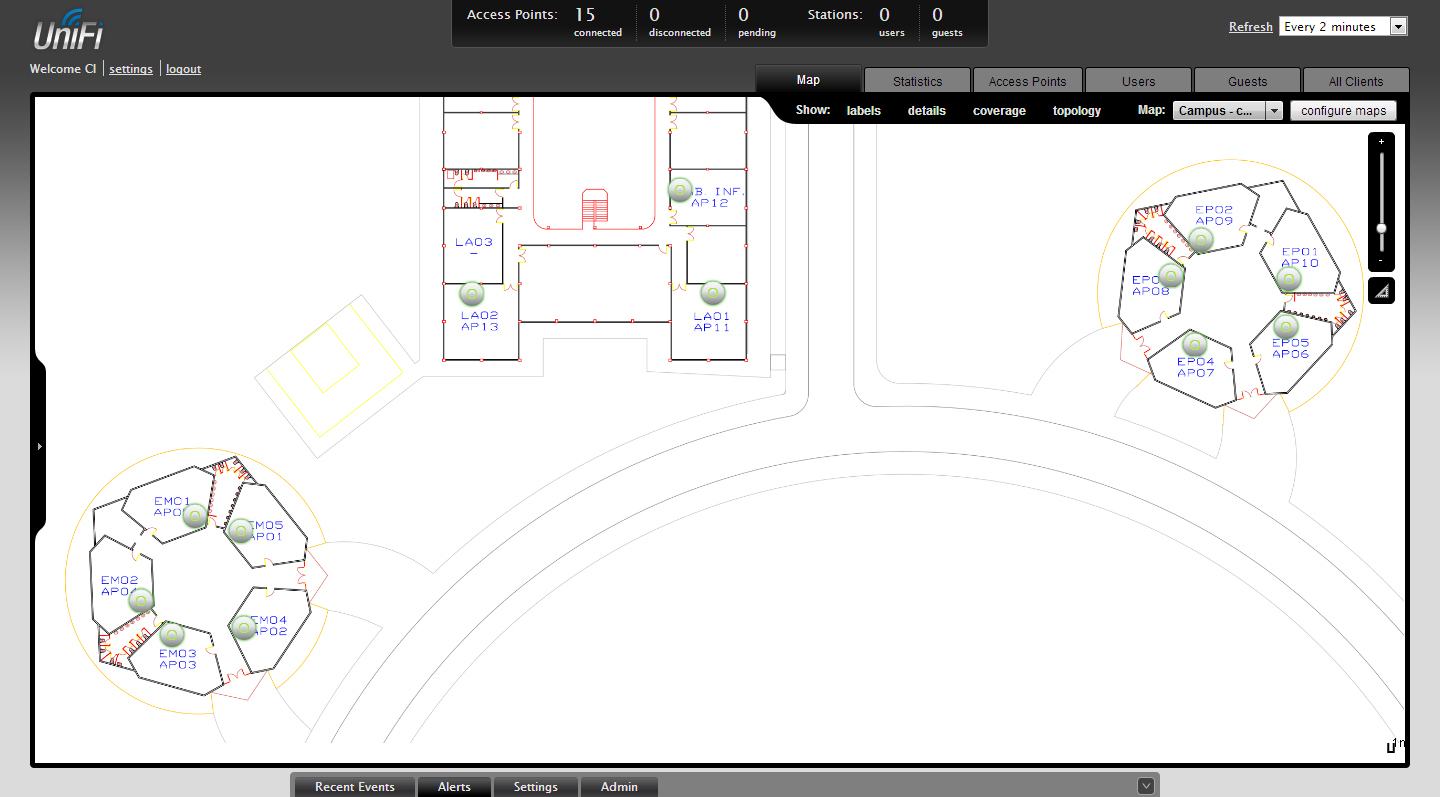Select the EM04 AP02 access point marker
Image resolution: width=1440 pixels, height=797 pixels.
click(244, 627)
